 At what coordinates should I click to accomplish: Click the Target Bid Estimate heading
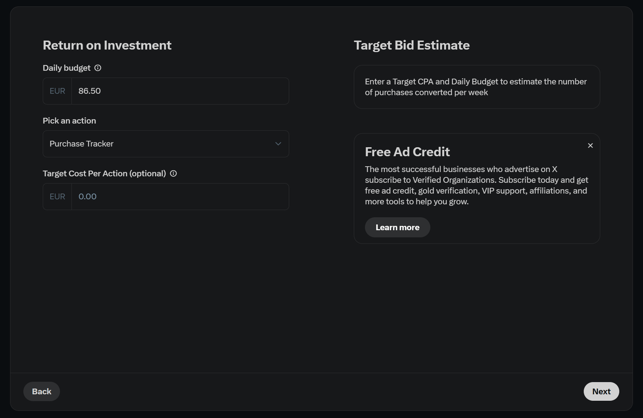coord(412,45)
